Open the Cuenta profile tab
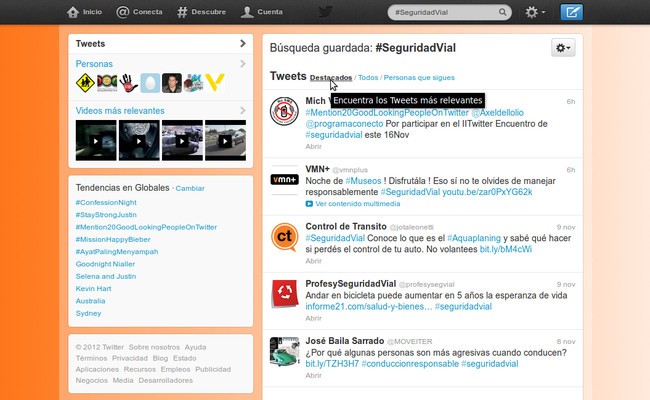 coord(262,12)
